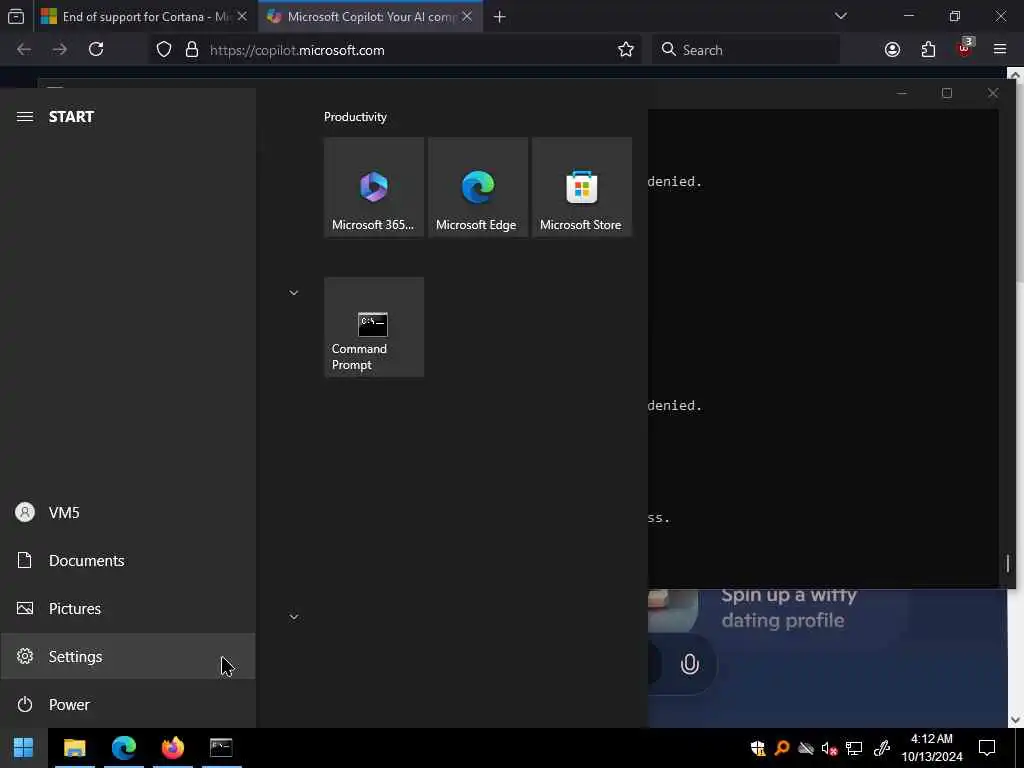Click the muted volume tray icon
The height and width of the screenshot is (768, 1024).
[x=829, y=748]
